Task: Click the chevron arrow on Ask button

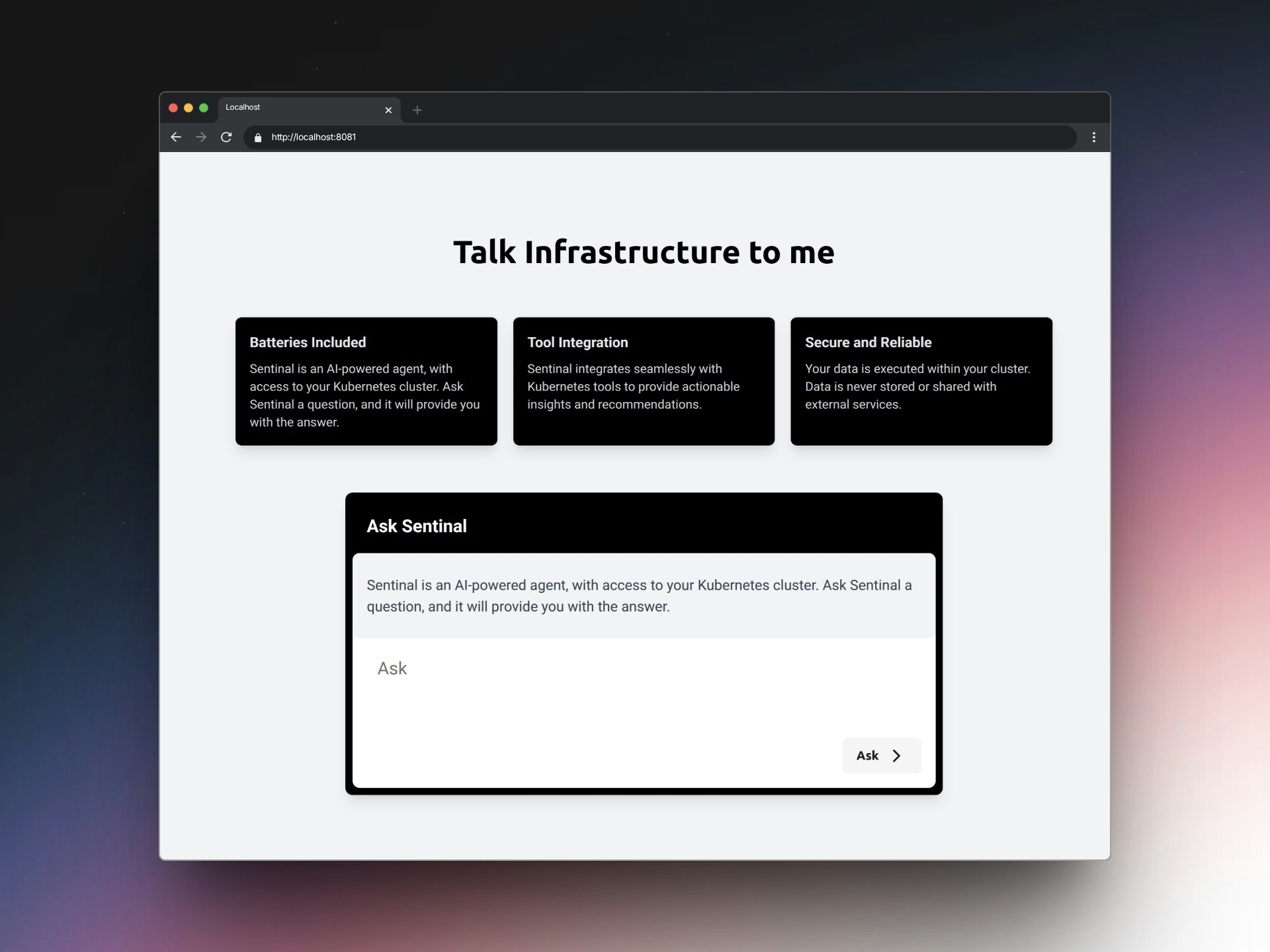Action: tap(896, 756)
